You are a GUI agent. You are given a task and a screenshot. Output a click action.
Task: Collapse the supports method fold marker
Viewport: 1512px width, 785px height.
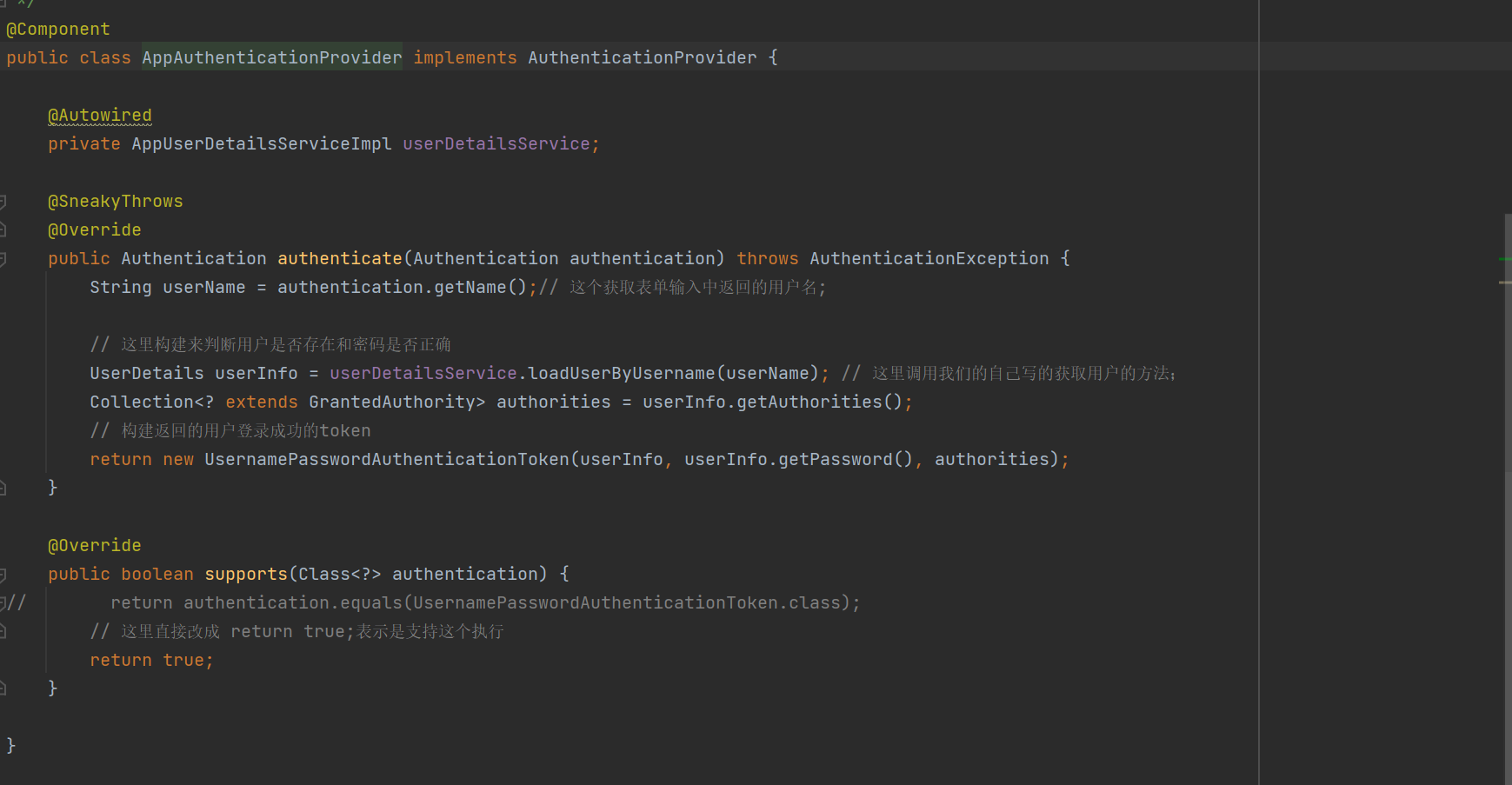[3, 575]
